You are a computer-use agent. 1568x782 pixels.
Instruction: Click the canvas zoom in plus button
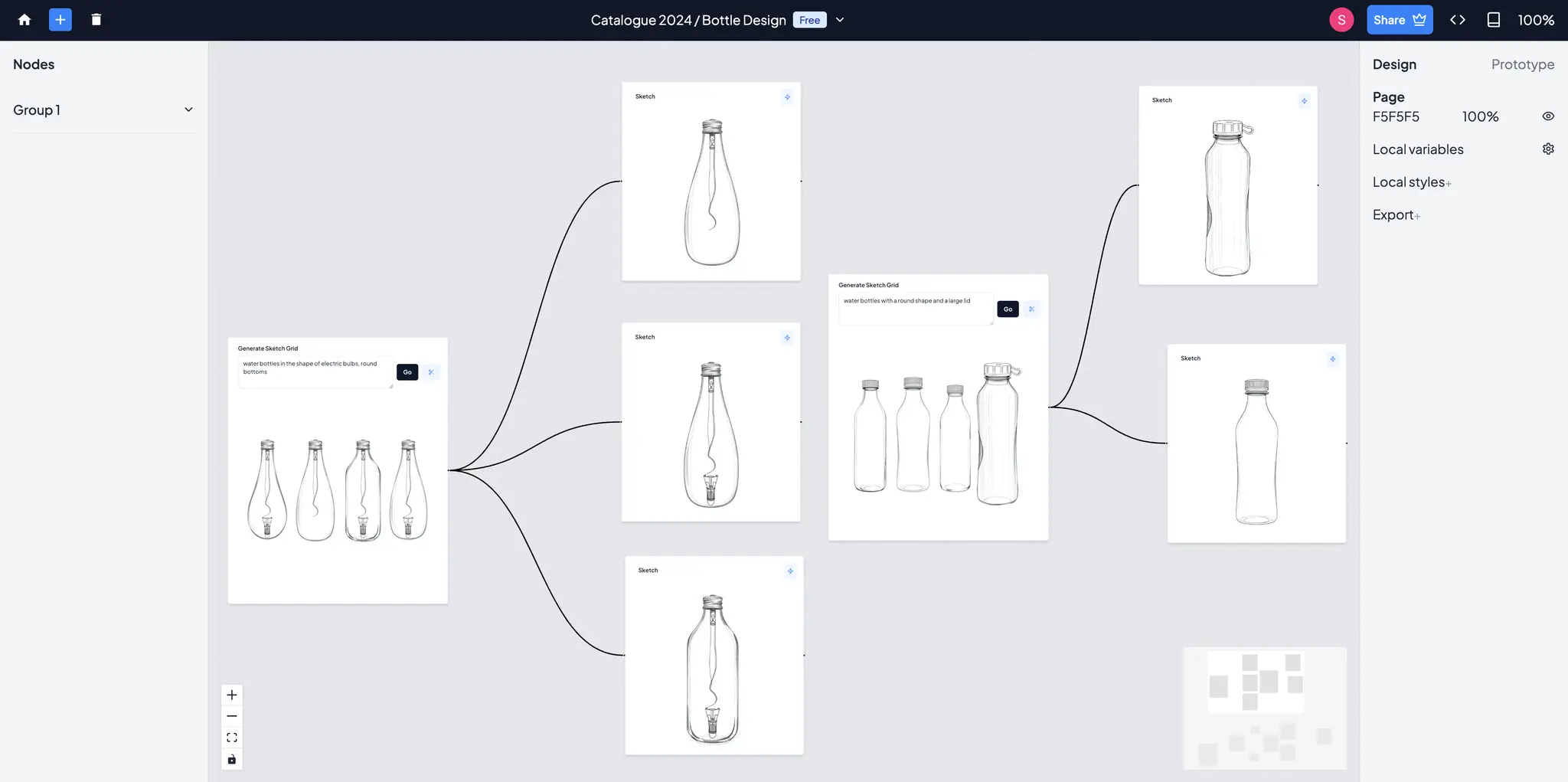click(x=232, y=695)
